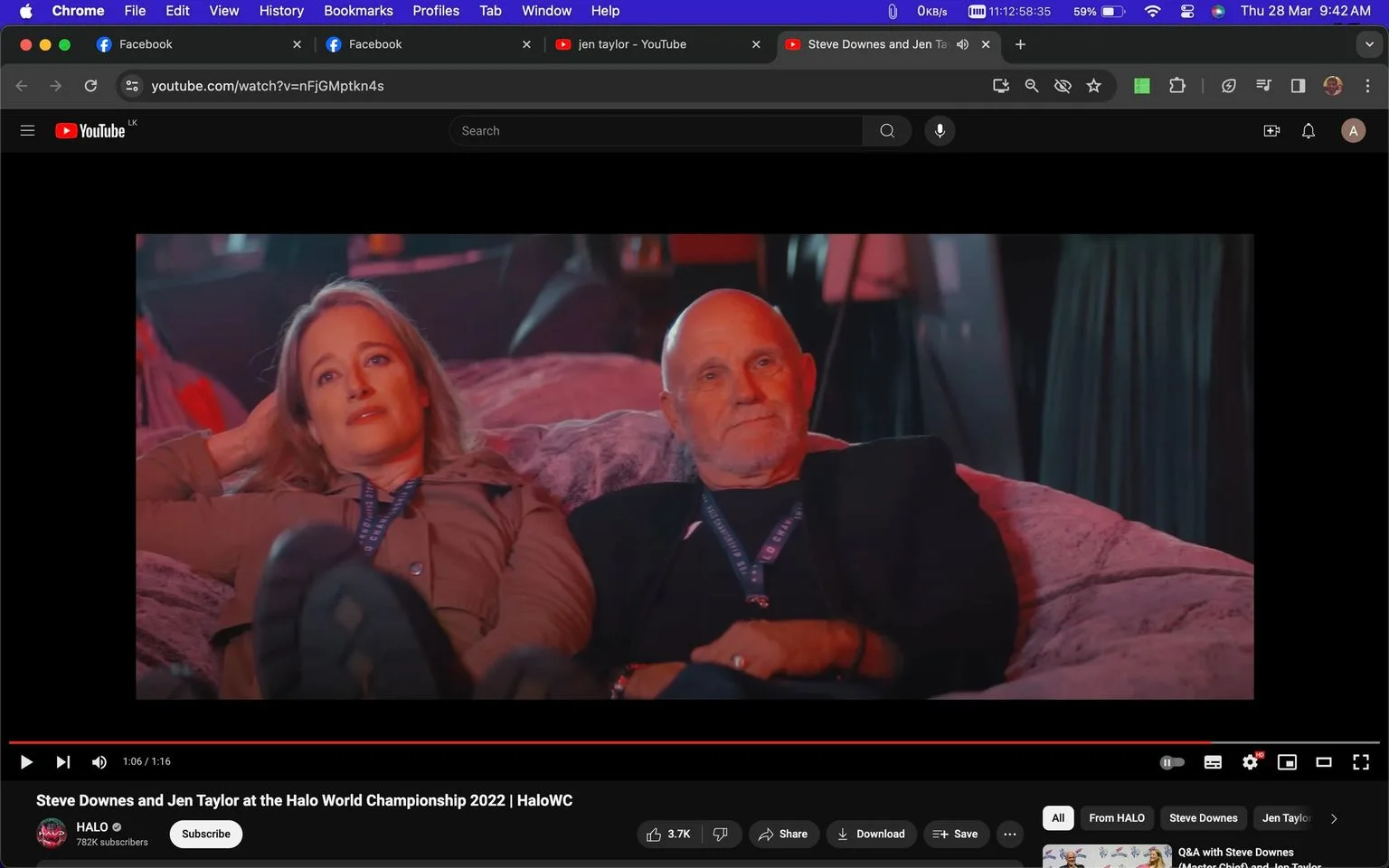Expand the Chrome tab search dropdown

[x=1369, y=44]
